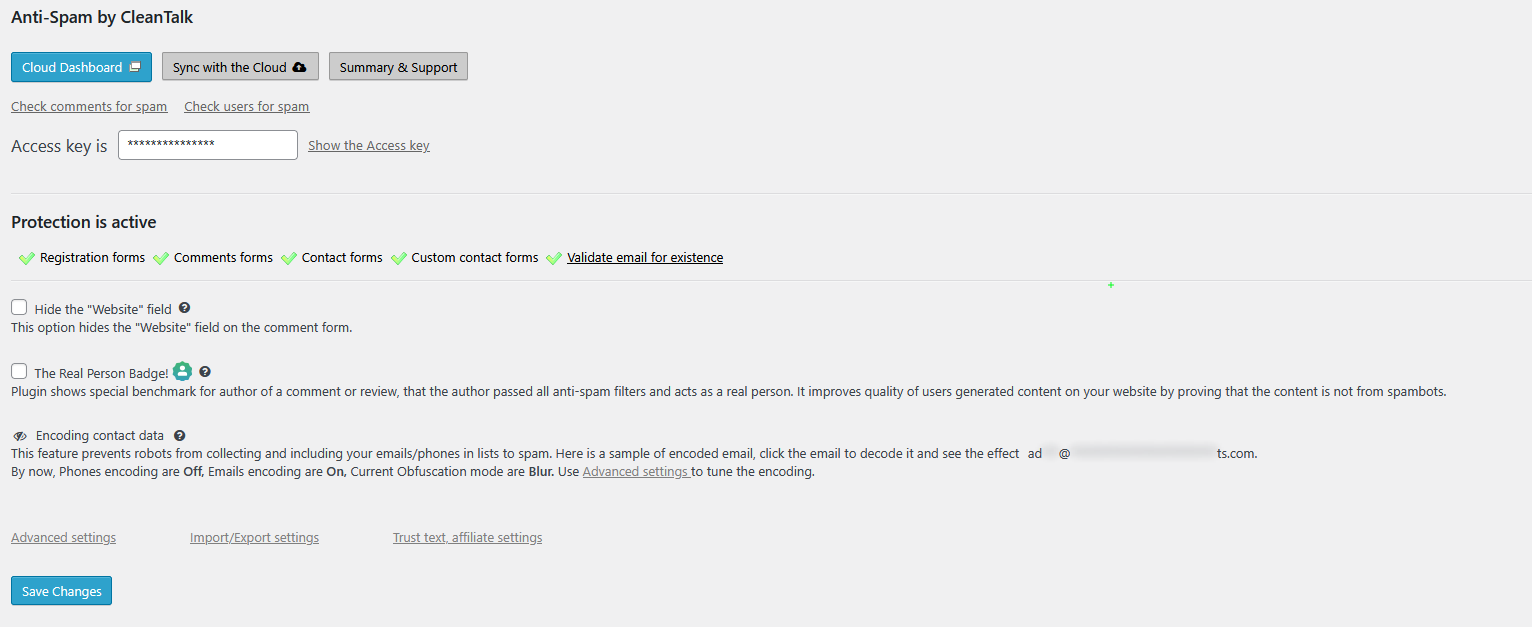Click the green Real Person Badge icon

182,370
